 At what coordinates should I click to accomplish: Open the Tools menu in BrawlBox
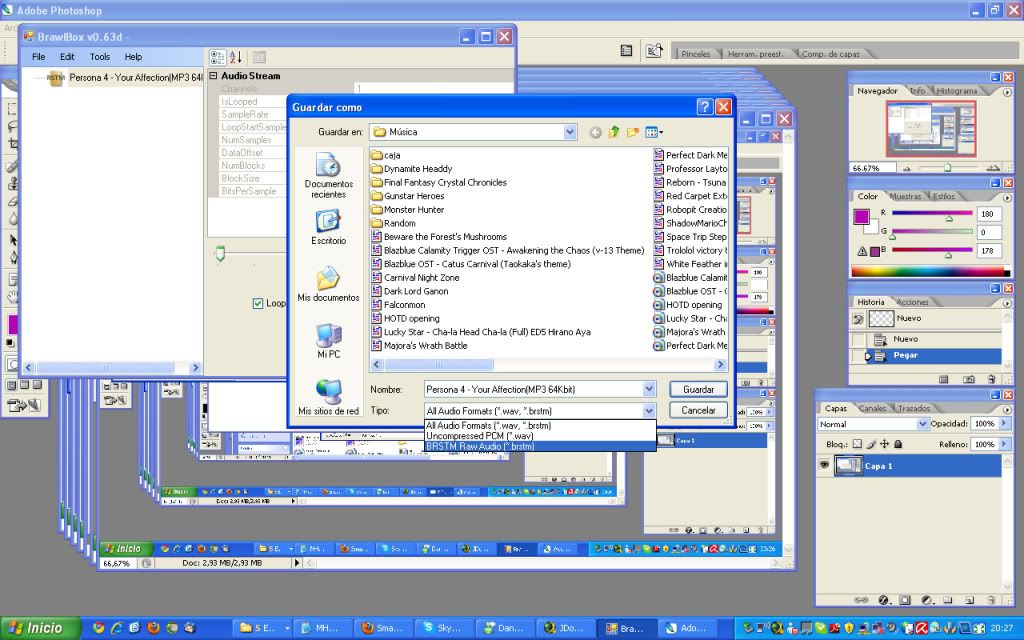coord(100,57)
